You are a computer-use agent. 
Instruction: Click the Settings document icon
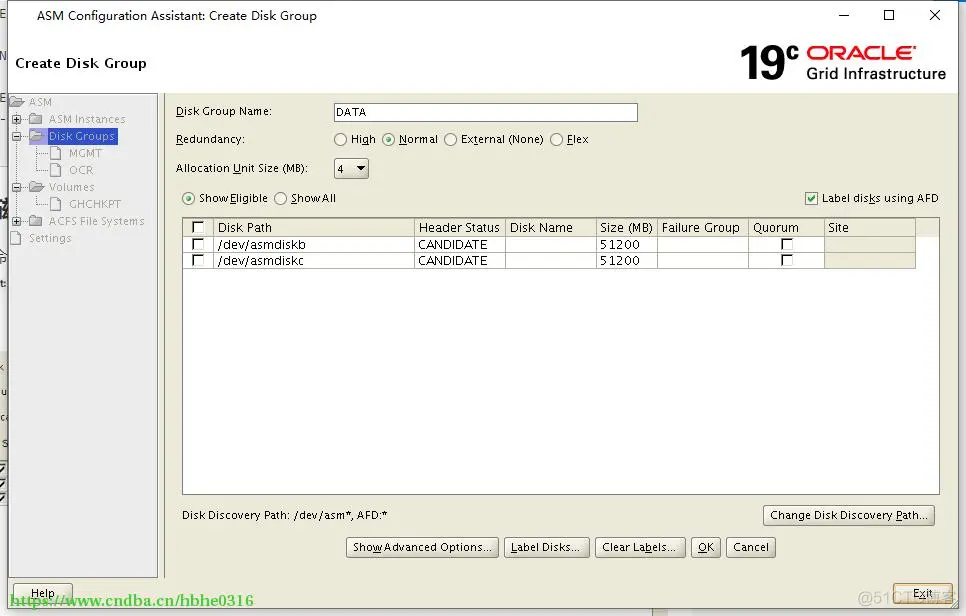tap(17, 238)
